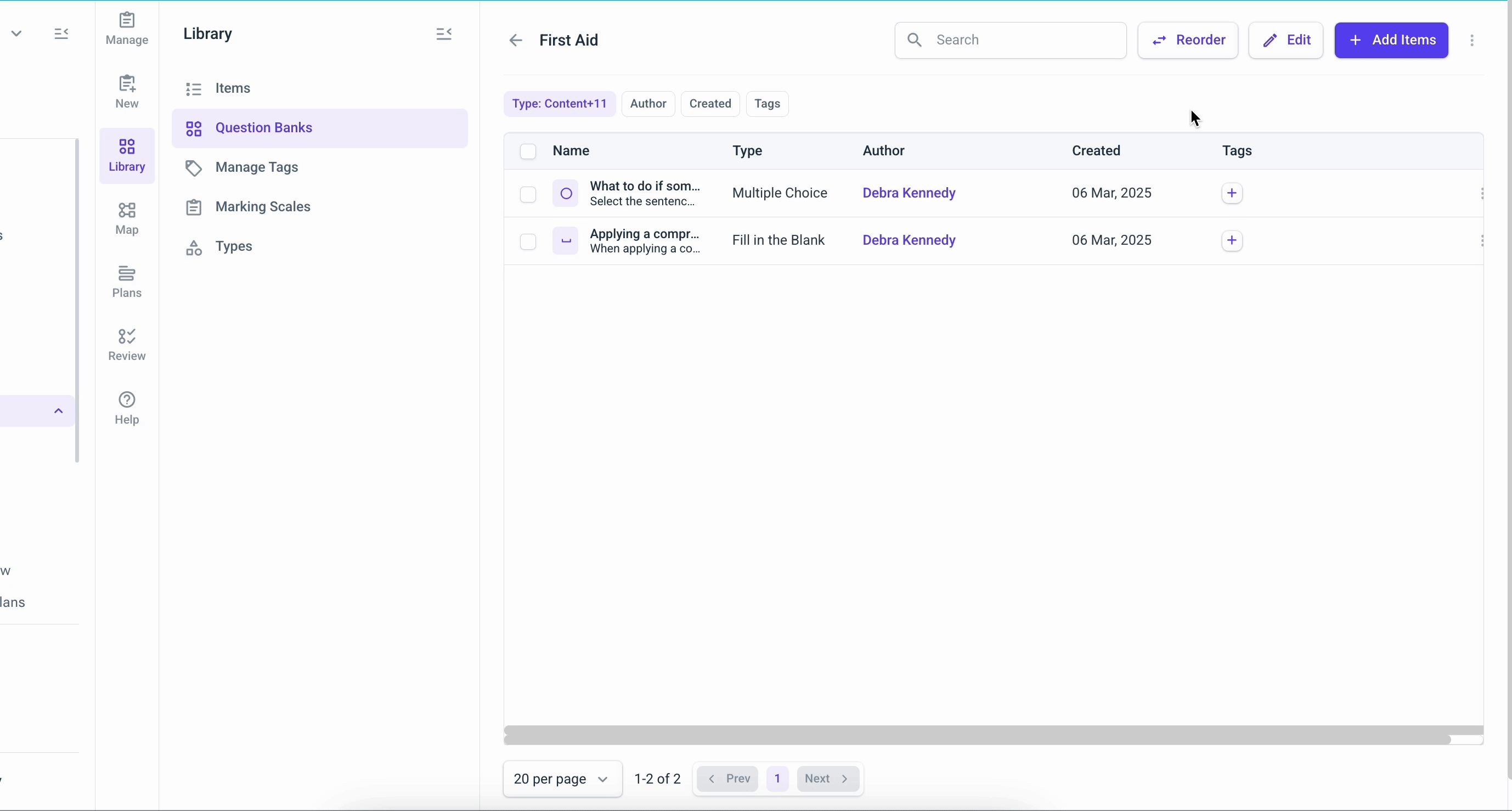This screenshot has width=1512, height=811.
Task: Collapse the Library panel
Action: pos(444,34)
